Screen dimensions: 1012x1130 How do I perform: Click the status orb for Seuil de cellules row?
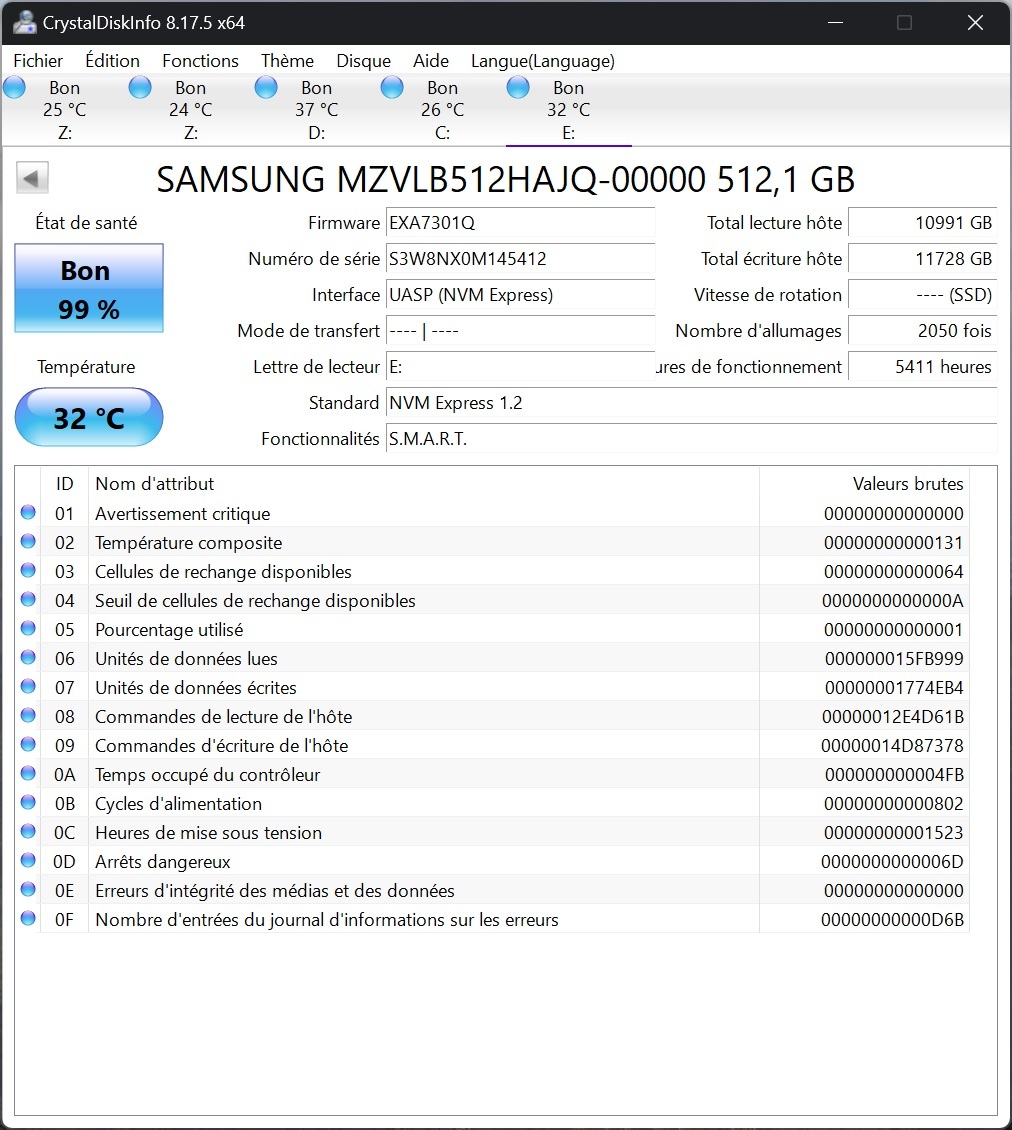click(28, 599)
